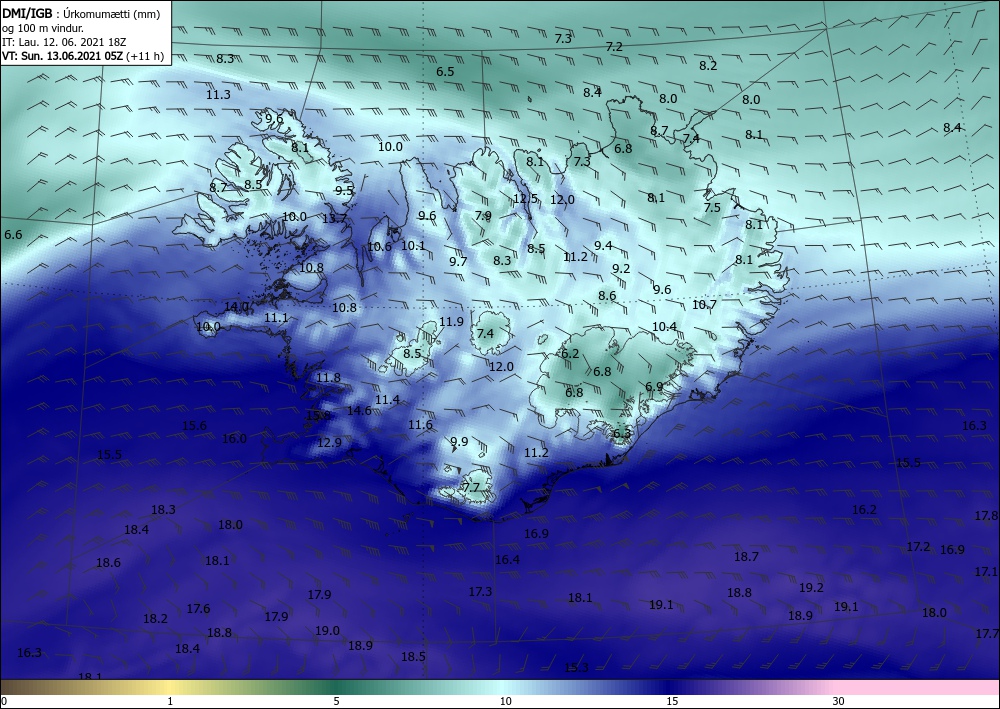Image resolution: width=1000 pixels, height=709 pixels.
Task: Select the map value 19.0
Action: pos(327,631)
